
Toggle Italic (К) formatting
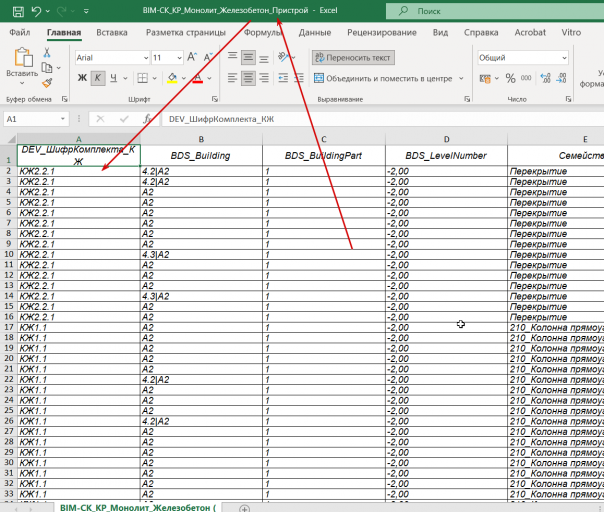pos(98,78)
